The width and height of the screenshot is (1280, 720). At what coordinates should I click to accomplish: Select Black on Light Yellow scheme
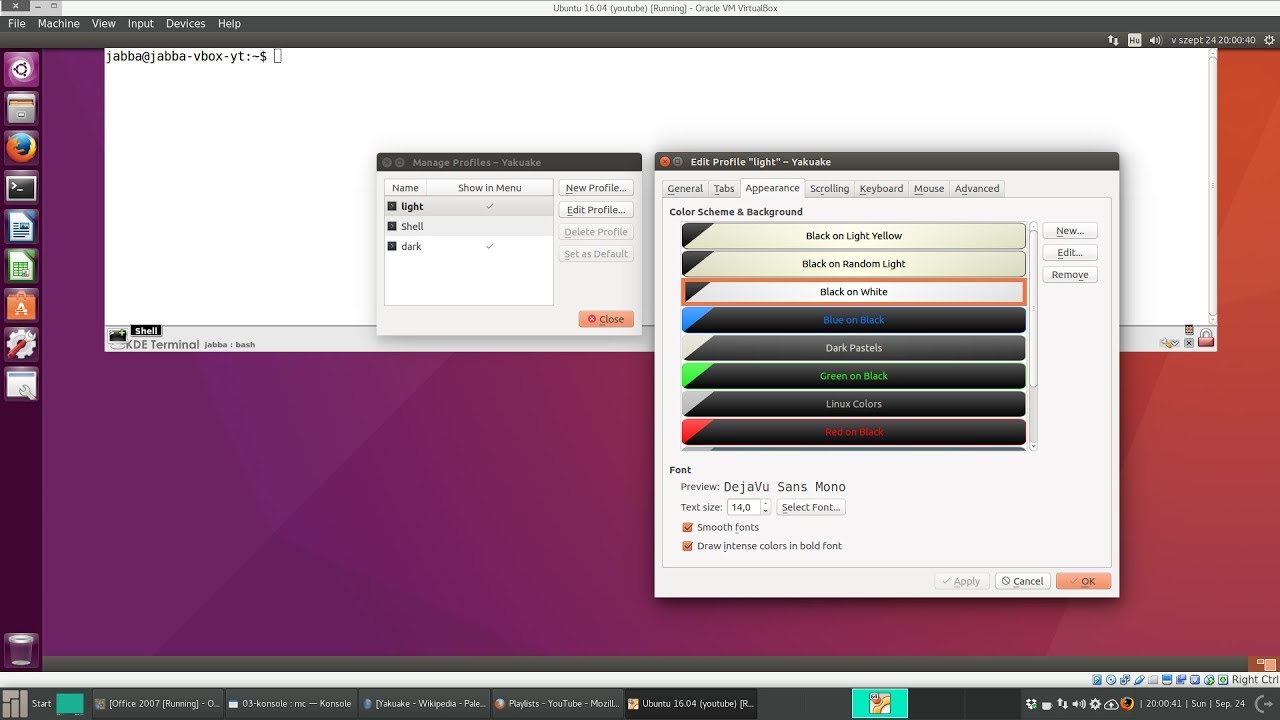(854, 236)
